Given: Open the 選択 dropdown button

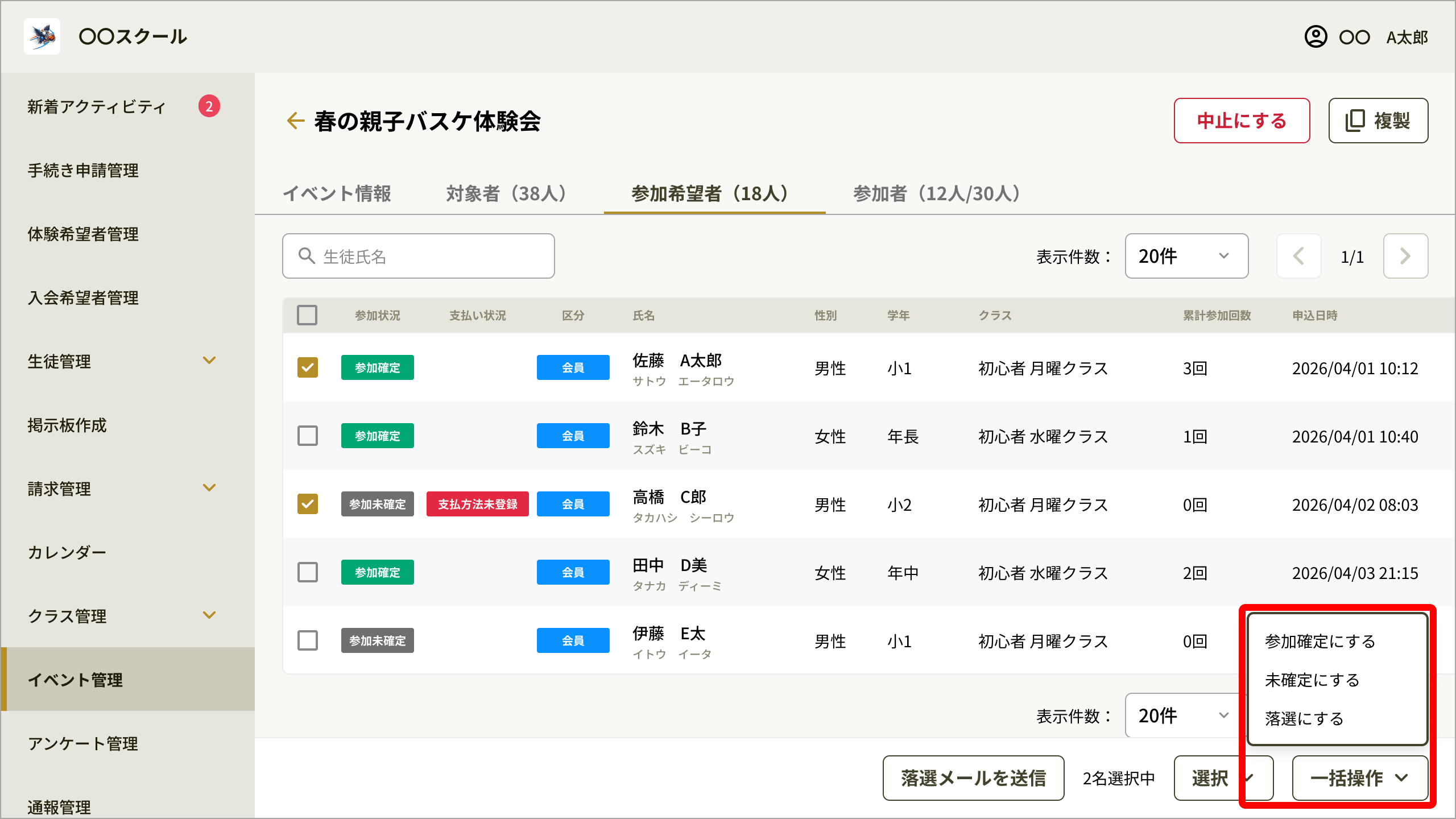Looking at the screenshot, I should click(1223, 778).
